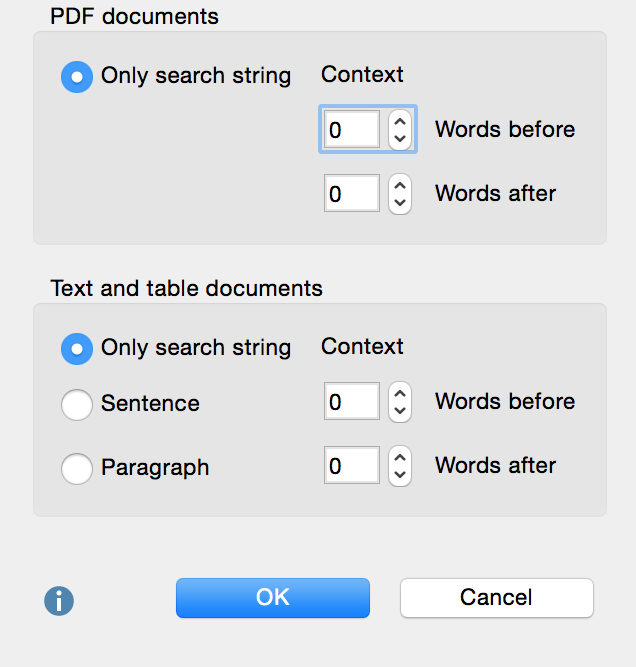The image size is (636, 667).
Task: Click PDF 'Words before' number field
Action: click(x=352, y=130)
